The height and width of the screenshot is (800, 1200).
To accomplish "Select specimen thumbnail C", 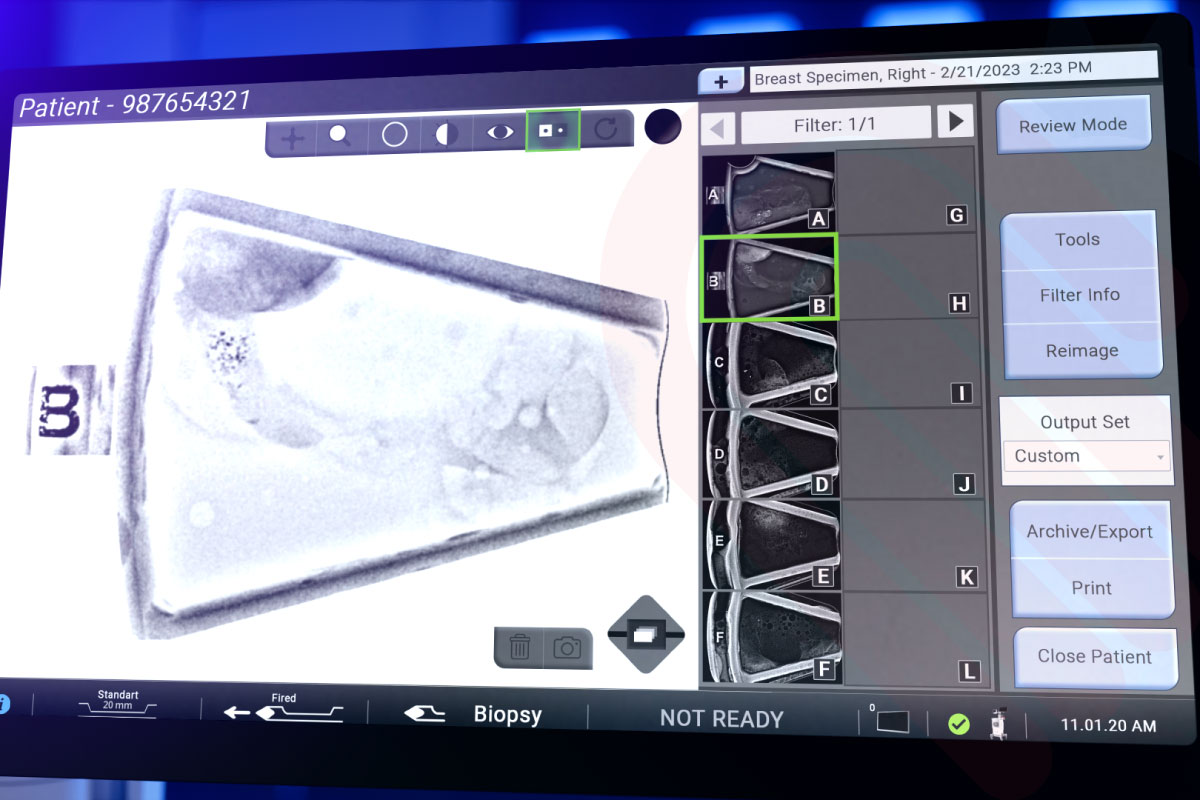I will point(769,364).
